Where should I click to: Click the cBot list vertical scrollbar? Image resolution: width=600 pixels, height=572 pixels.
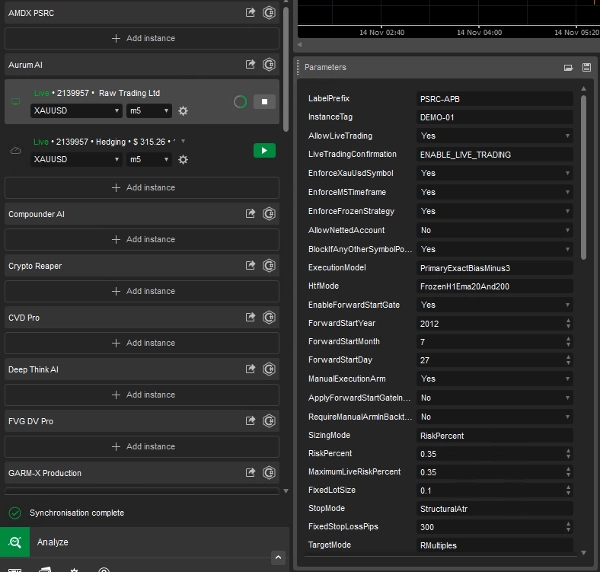[285, 69]
